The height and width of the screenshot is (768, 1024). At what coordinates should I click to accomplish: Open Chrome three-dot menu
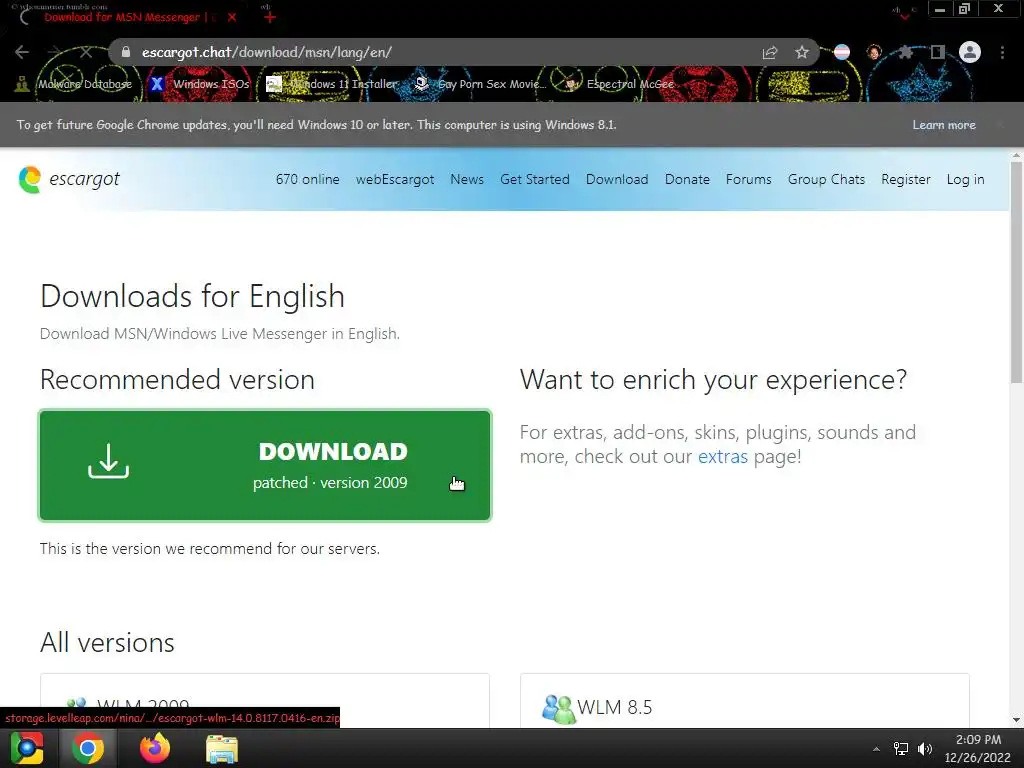(1002, 52)
